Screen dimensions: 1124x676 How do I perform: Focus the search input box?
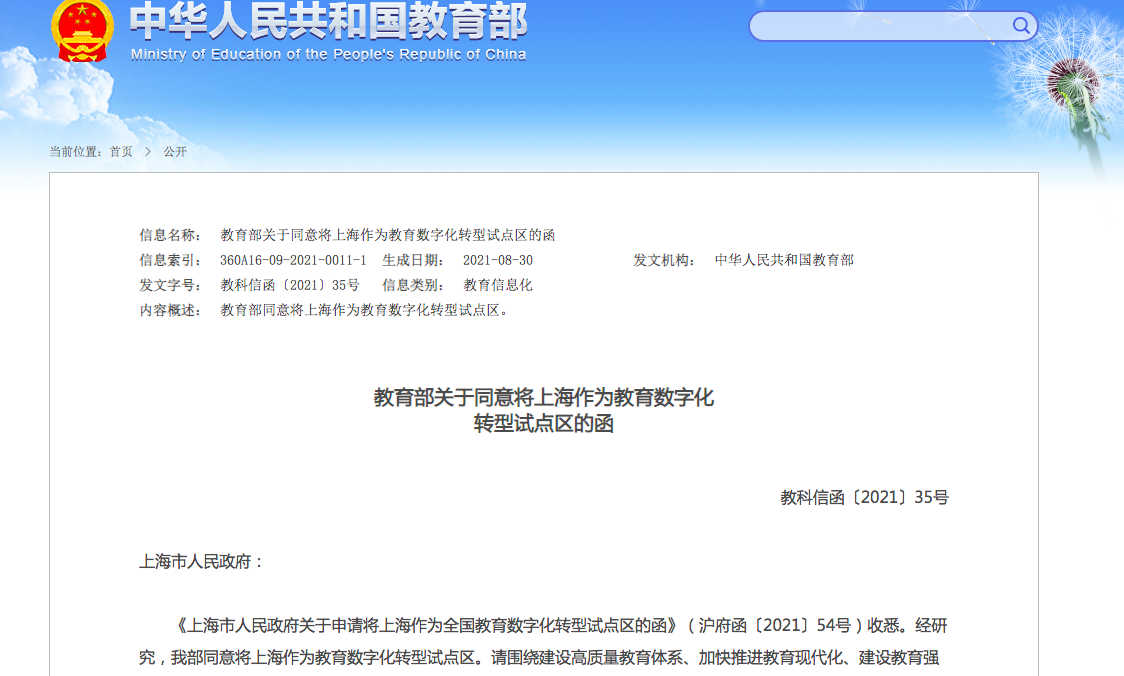(x=880, y=26)
